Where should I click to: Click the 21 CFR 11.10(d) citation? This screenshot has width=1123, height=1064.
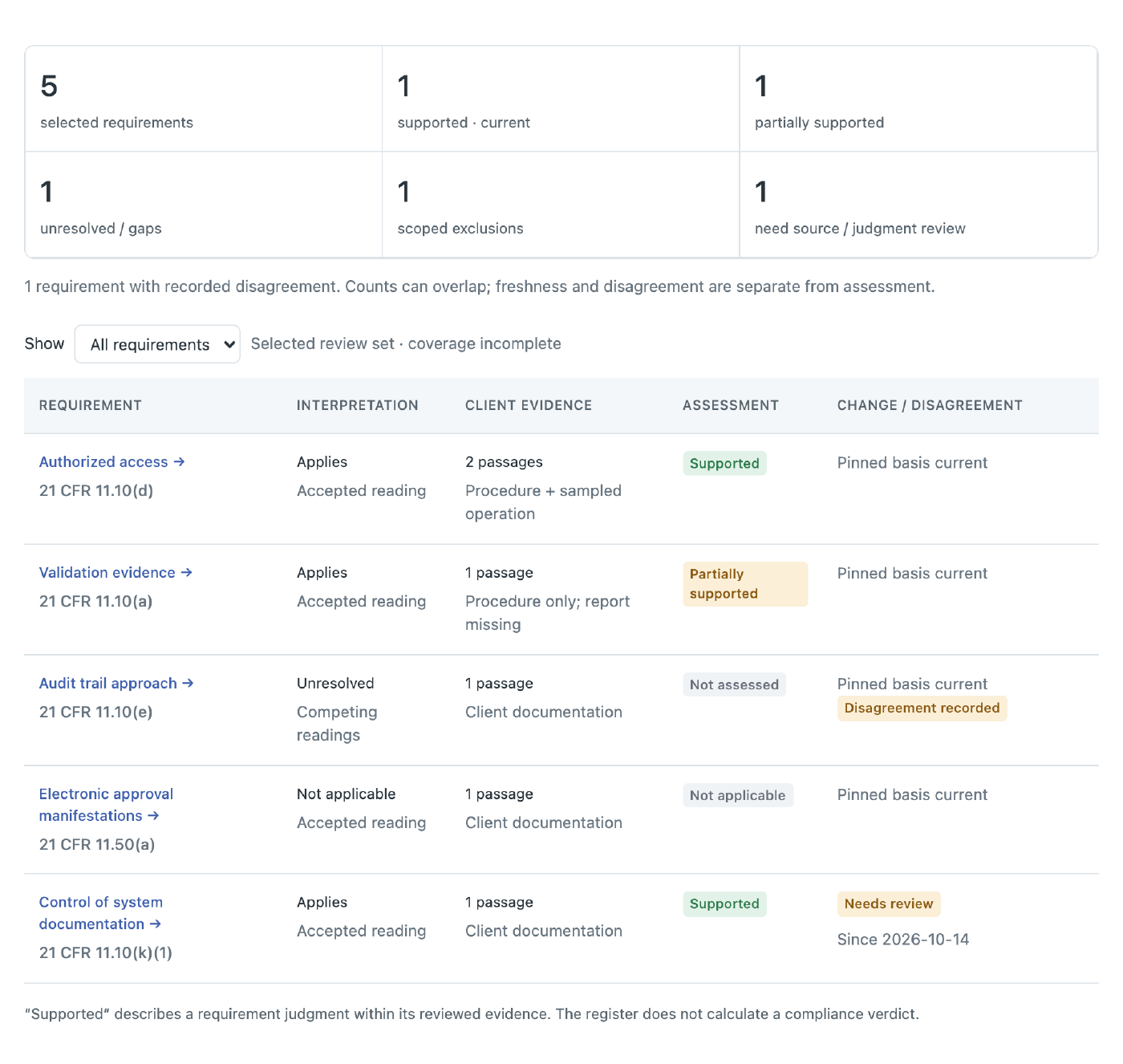96,491
